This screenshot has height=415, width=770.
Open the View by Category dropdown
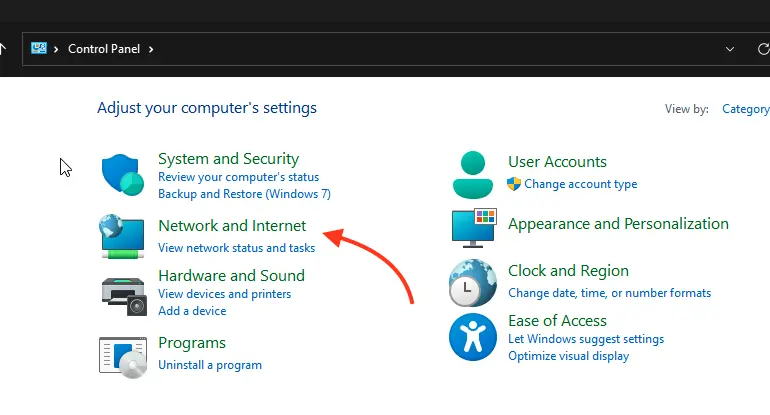click(745, 109)
